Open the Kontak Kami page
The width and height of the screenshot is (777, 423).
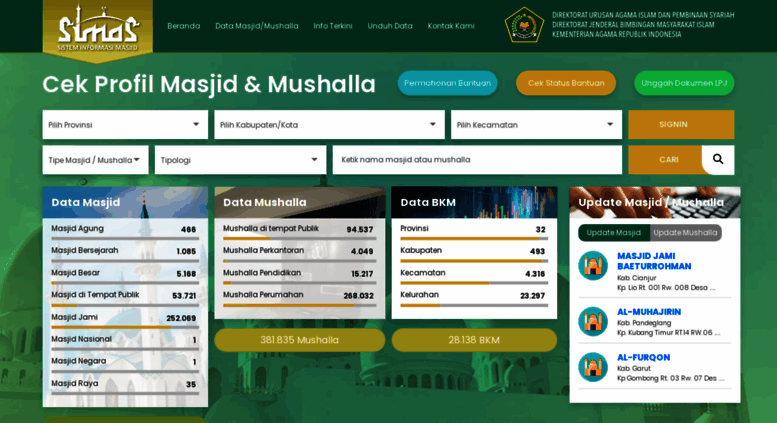click(x=451, y=26)
